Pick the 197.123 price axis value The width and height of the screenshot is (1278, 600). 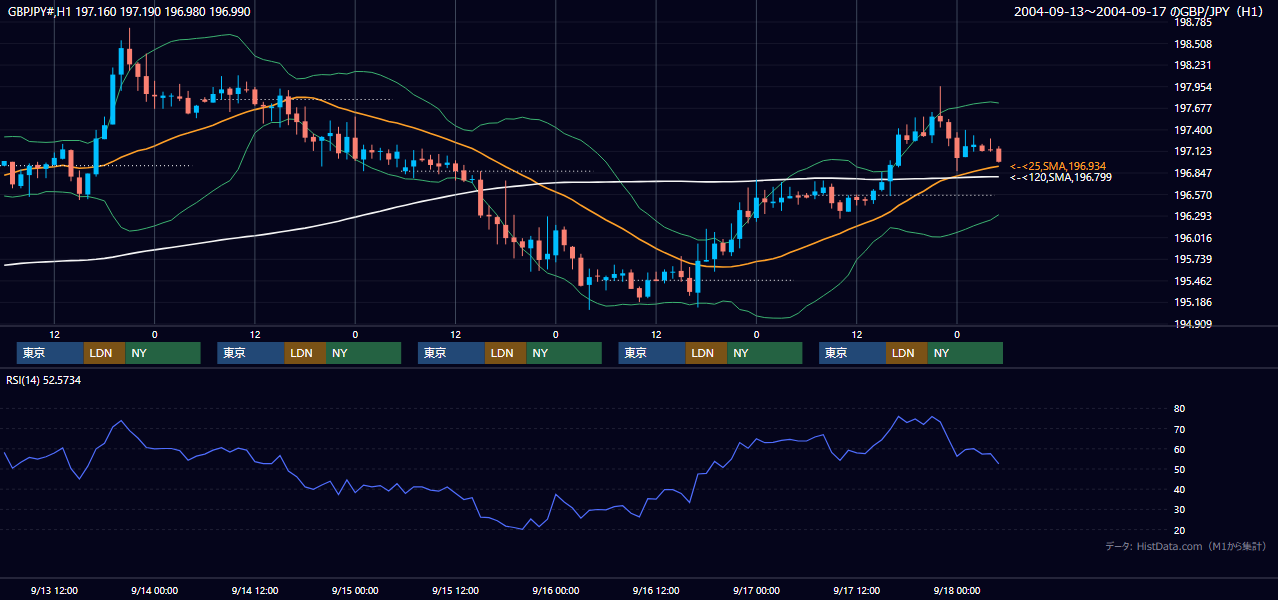coord(1193,151)
